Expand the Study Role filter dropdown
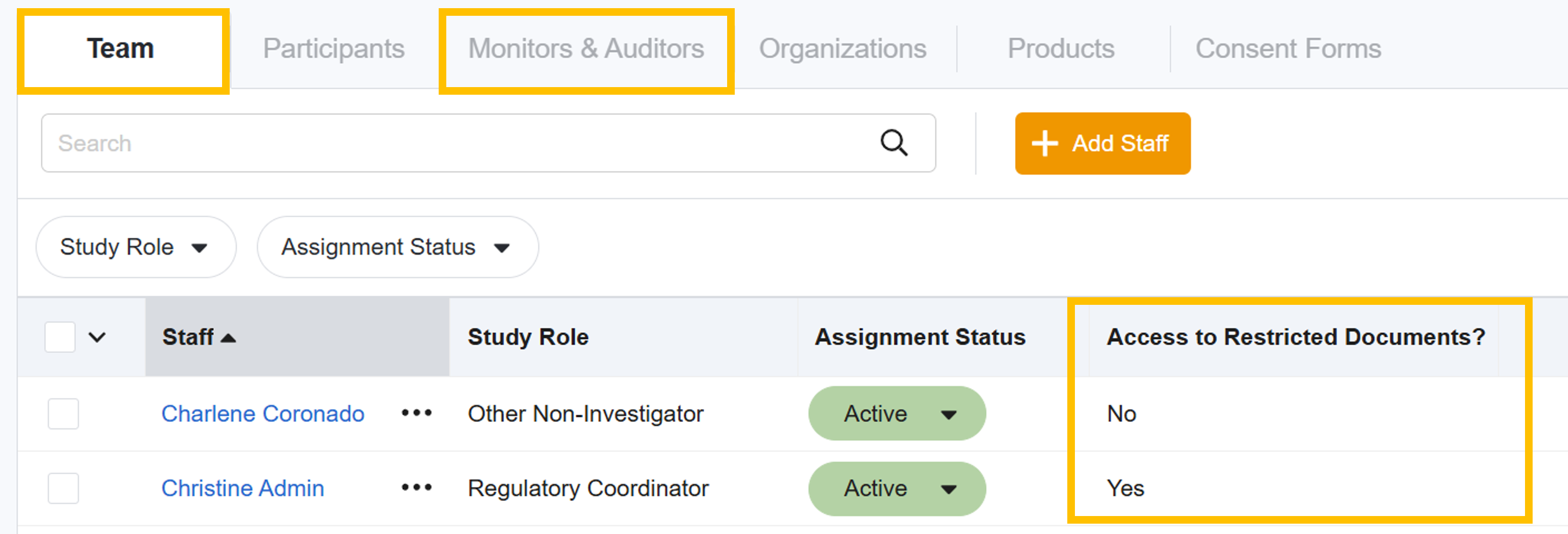The width and height of the screenshot is (1568, 534). pyautogui.click(x=135, y=247)
